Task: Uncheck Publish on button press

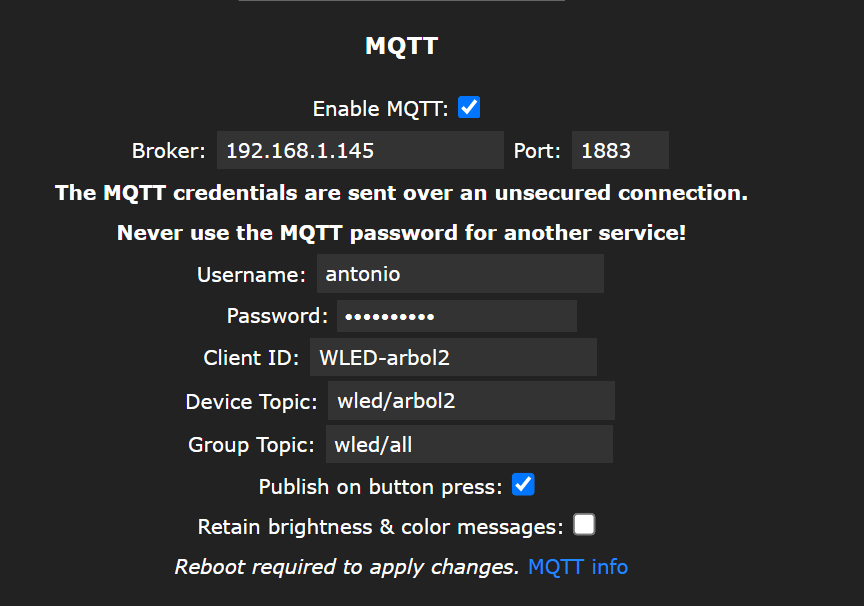Action: tap(523, 485)
